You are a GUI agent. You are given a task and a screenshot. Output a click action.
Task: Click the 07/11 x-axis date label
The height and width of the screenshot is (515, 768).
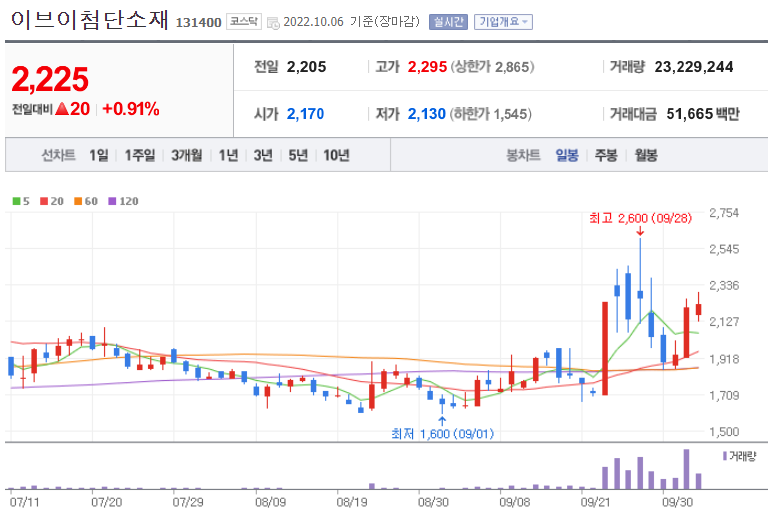(24, 502)
